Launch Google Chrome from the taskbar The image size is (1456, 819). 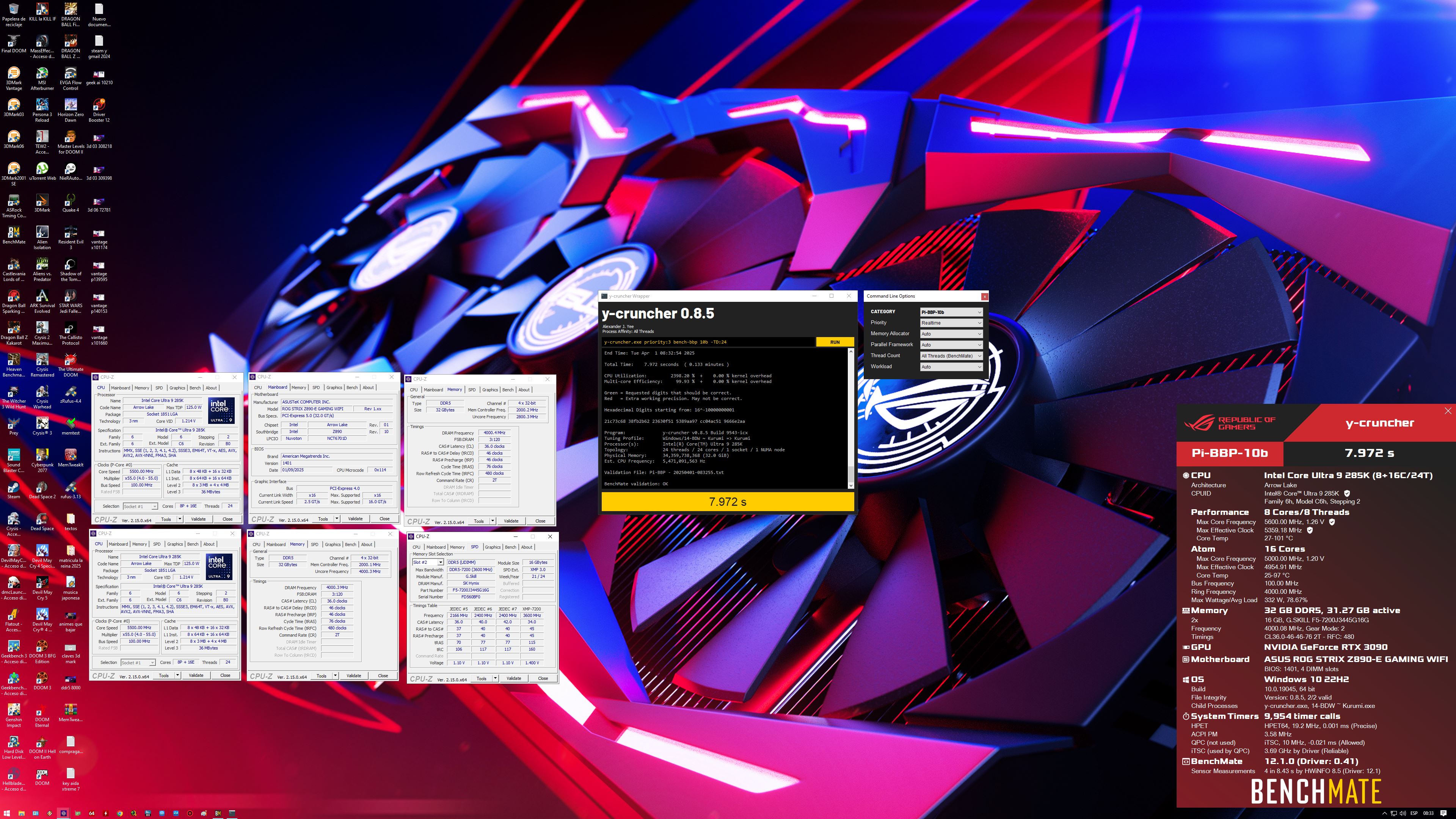coord(120,813)
